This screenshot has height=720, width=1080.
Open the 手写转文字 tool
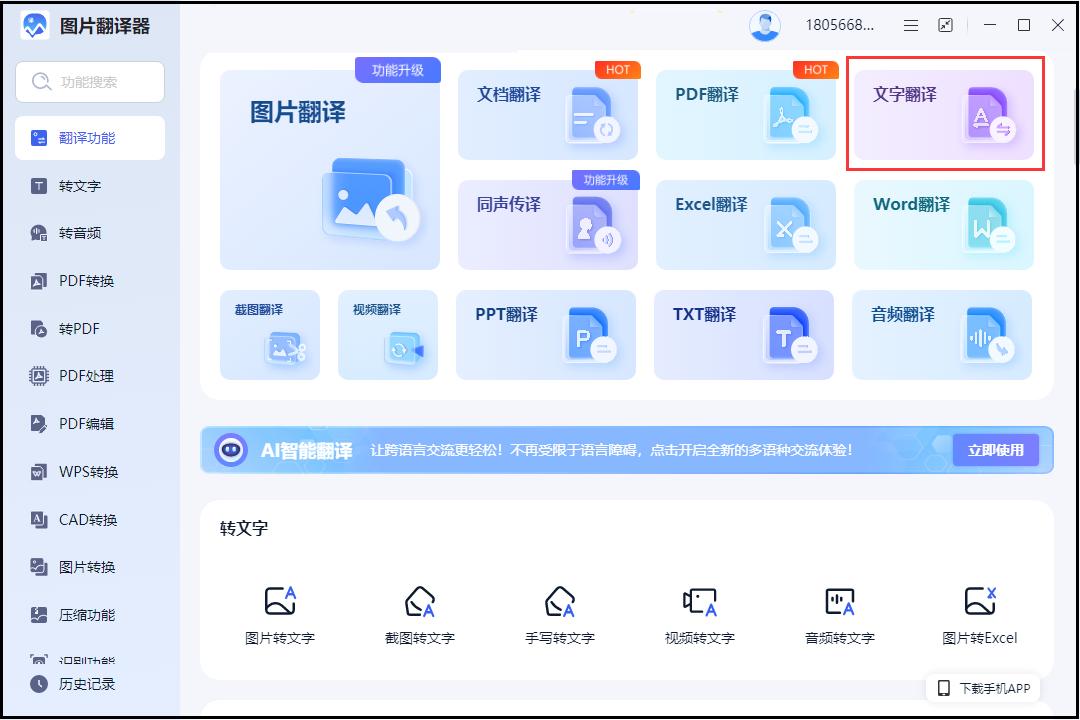(561, 612)
